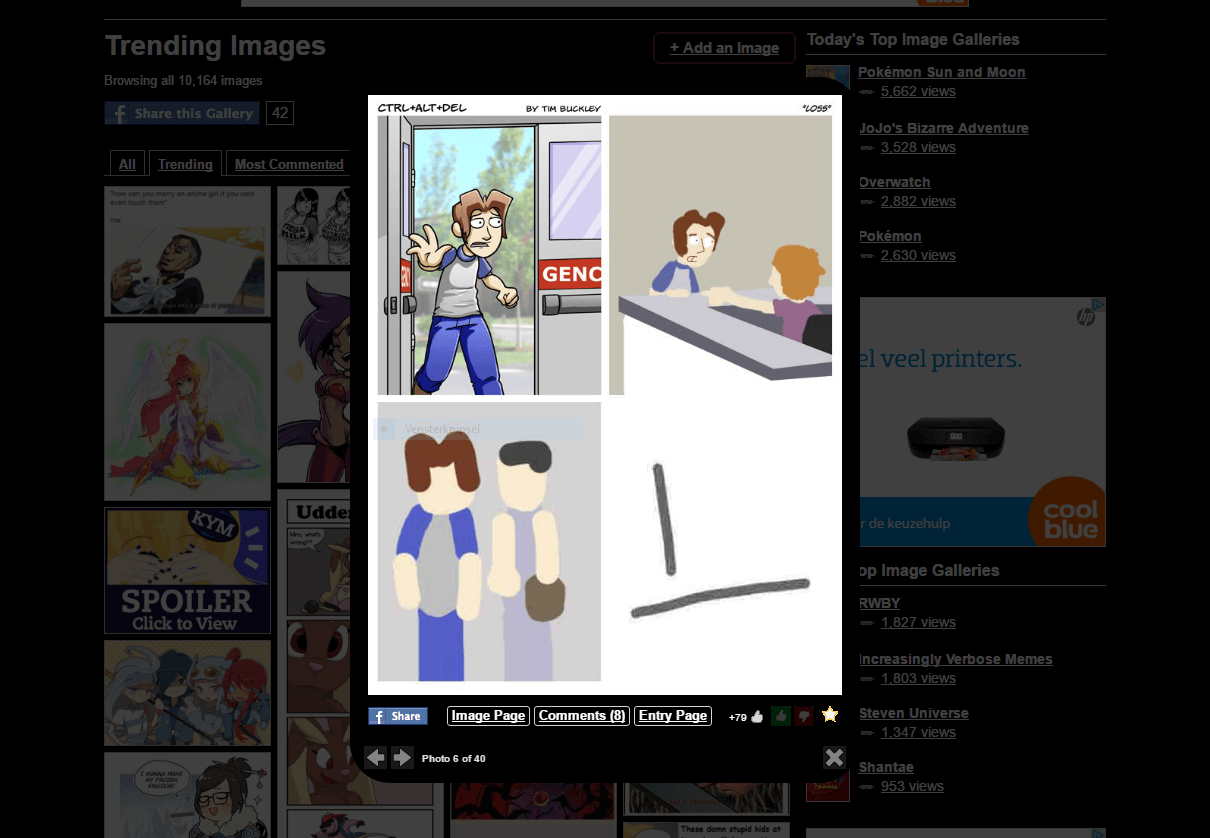Click the 3,528 views link
1210x838 pixels.
click(918, 147)
